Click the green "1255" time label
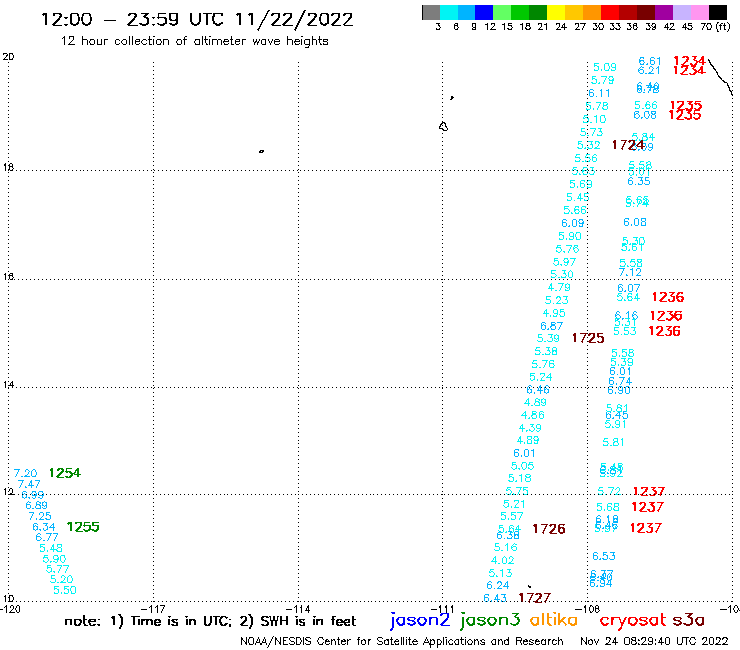This screenshot has height=650, width=740. tap(83, 527)
